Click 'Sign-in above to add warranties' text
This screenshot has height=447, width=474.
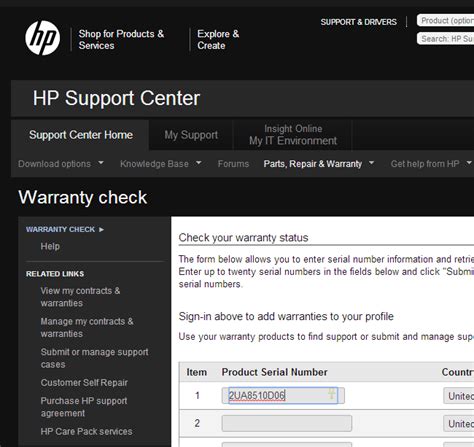coord(286,316)
